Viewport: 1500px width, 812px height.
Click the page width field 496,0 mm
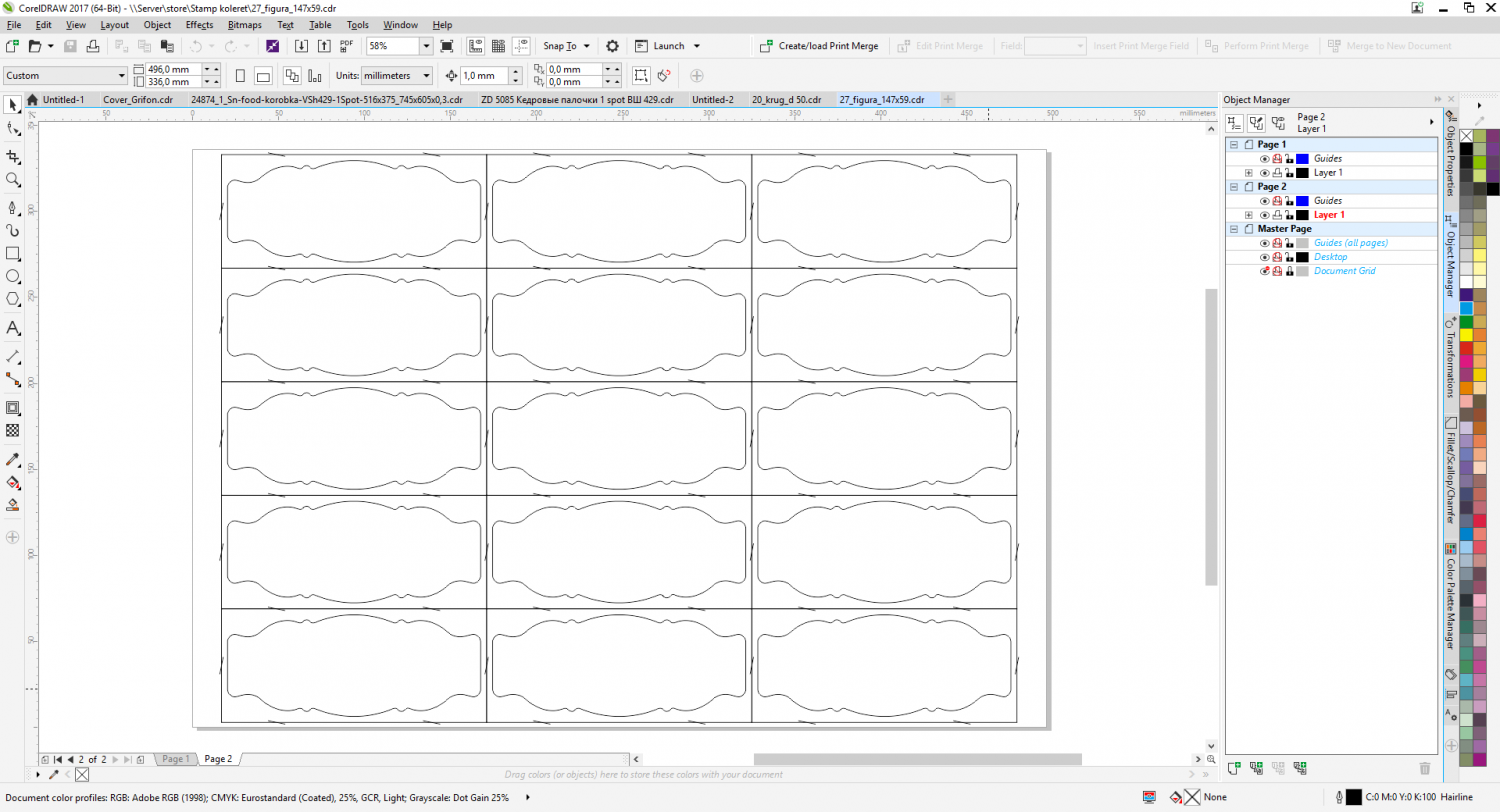[172, 69]
